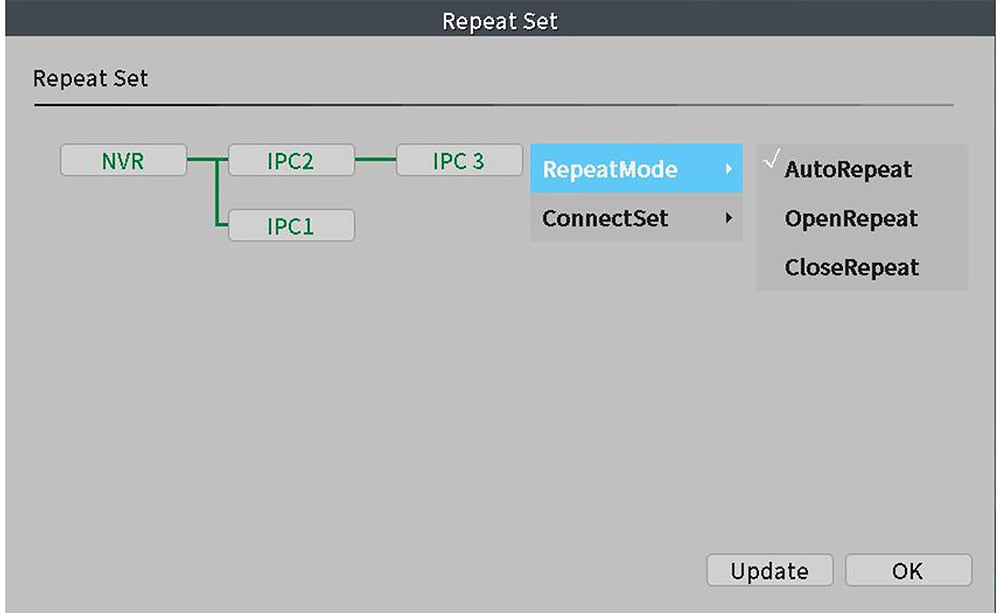Select the NVR node
This screenshot has height=613, width=1000.
[x=123, y=160]
